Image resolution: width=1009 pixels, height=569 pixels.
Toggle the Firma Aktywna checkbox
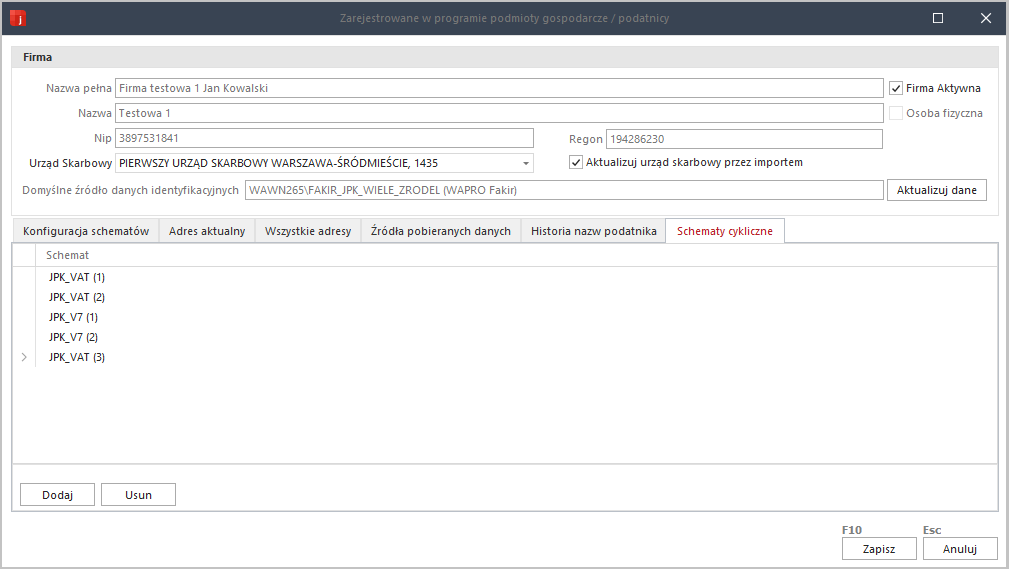[x=896, y=88]
